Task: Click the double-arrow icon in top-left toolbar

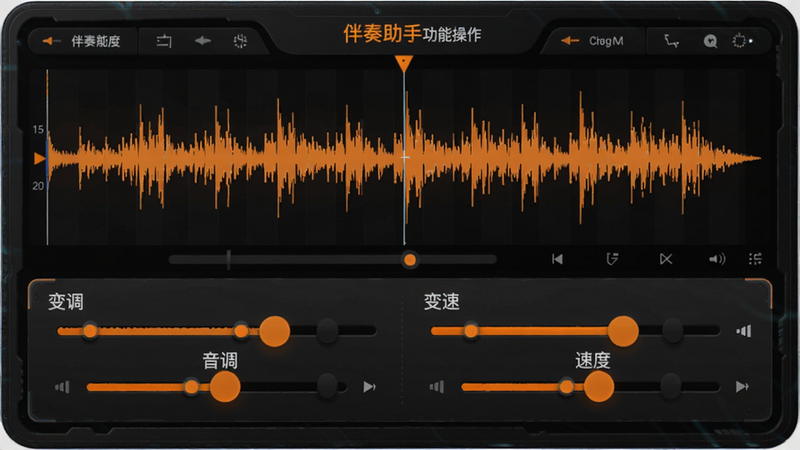Action: tap(203, 41)
